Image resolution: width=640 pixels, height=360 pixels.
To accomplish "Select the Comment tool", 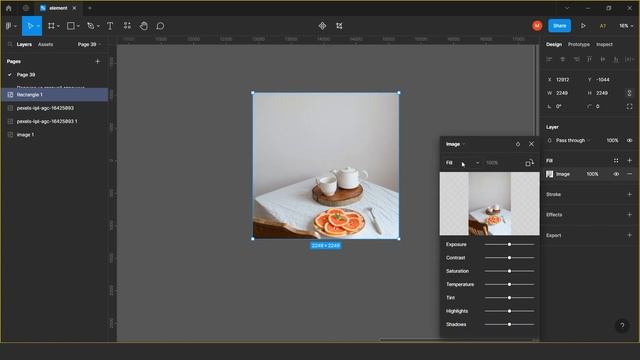I will [160, 26].
